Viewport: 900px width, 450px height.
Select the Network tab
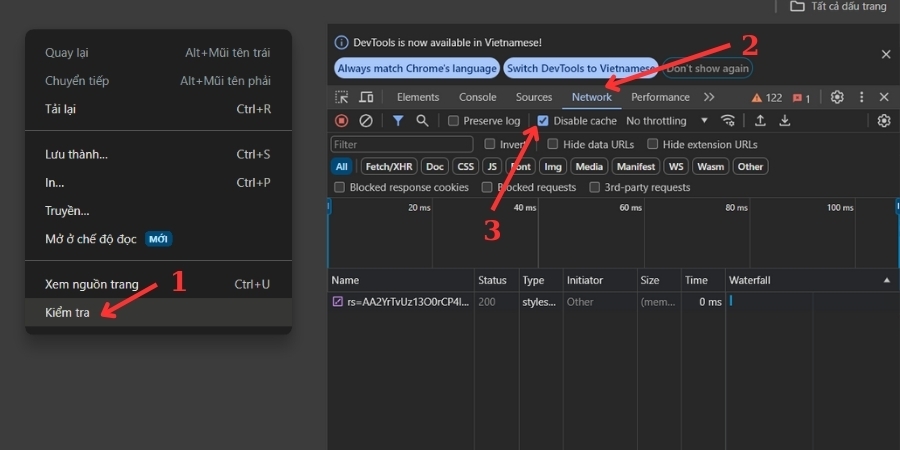[x=592, y=97]
